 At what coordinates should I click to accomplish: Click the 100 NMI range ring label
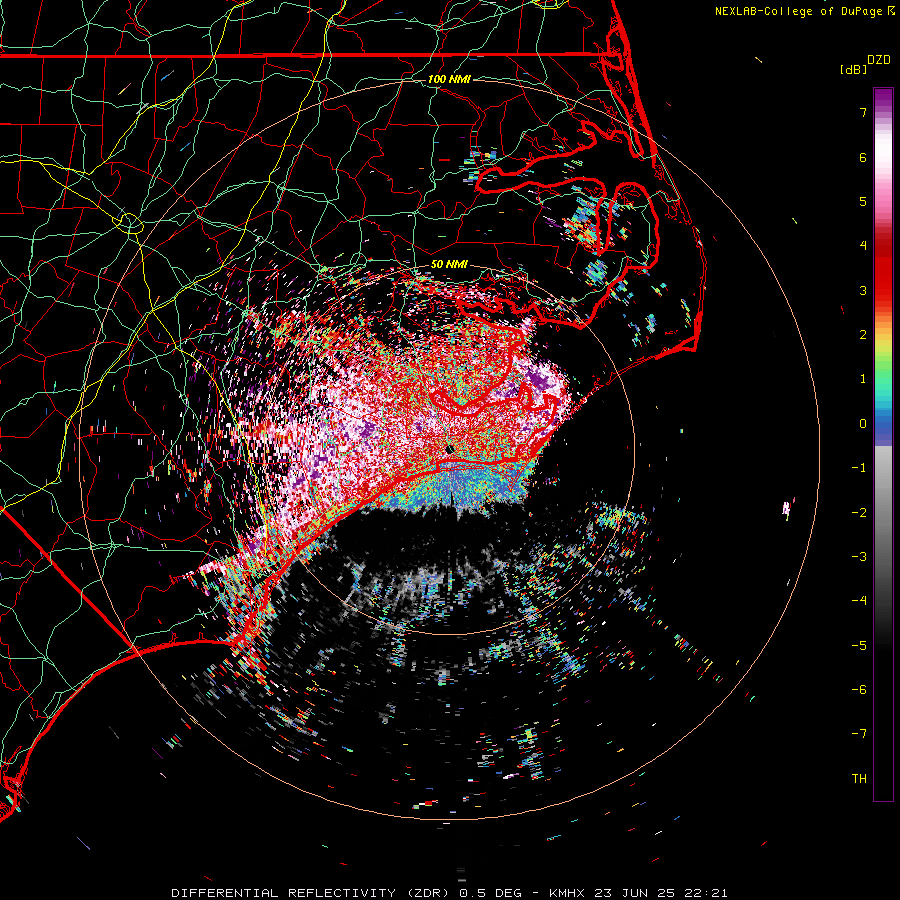coord(449,79)
